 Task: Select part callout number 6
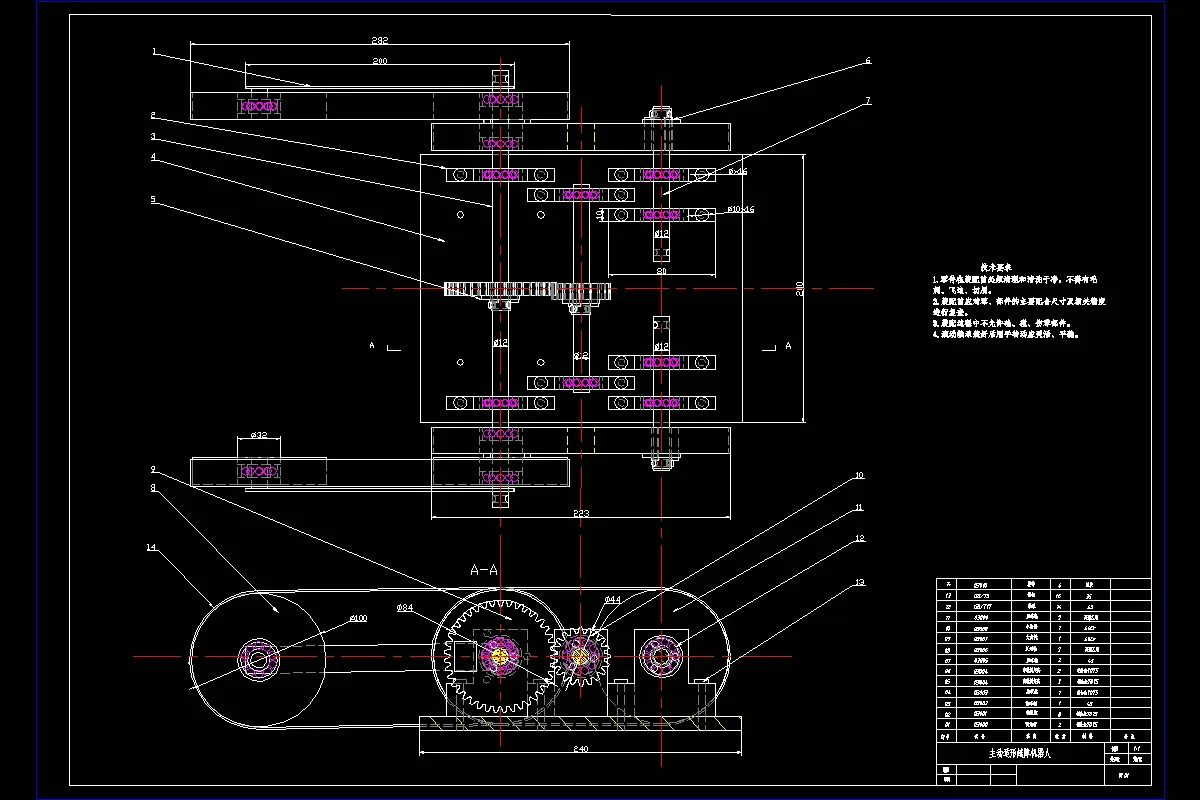coord(868,61)
